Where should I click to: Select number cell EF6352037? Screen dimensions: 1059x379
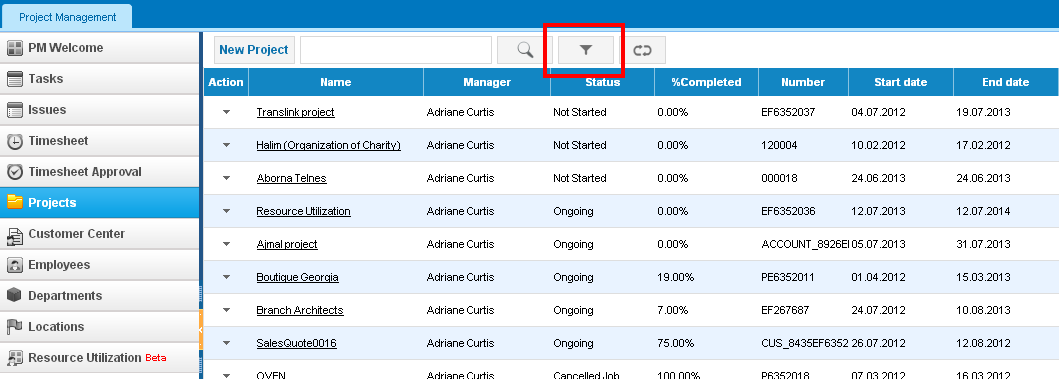pyautogui.click(x=788, y=112)
